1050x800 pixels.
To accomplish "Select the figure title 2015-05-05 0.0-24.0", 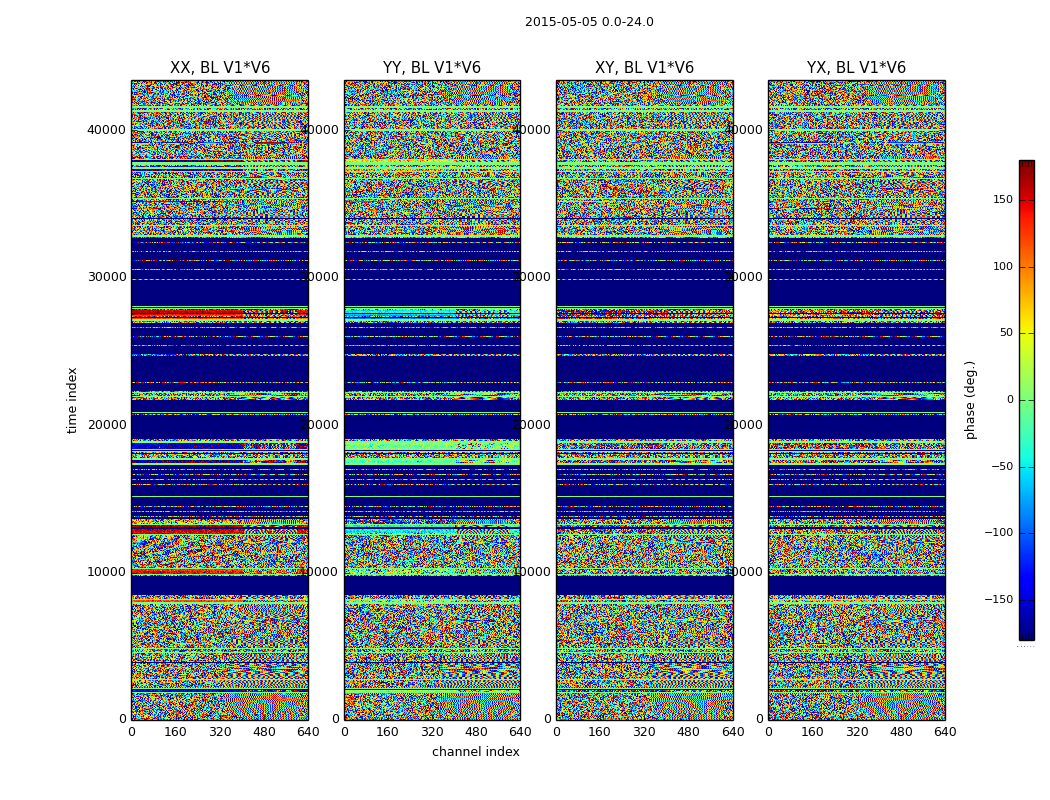I will [589, 22].
